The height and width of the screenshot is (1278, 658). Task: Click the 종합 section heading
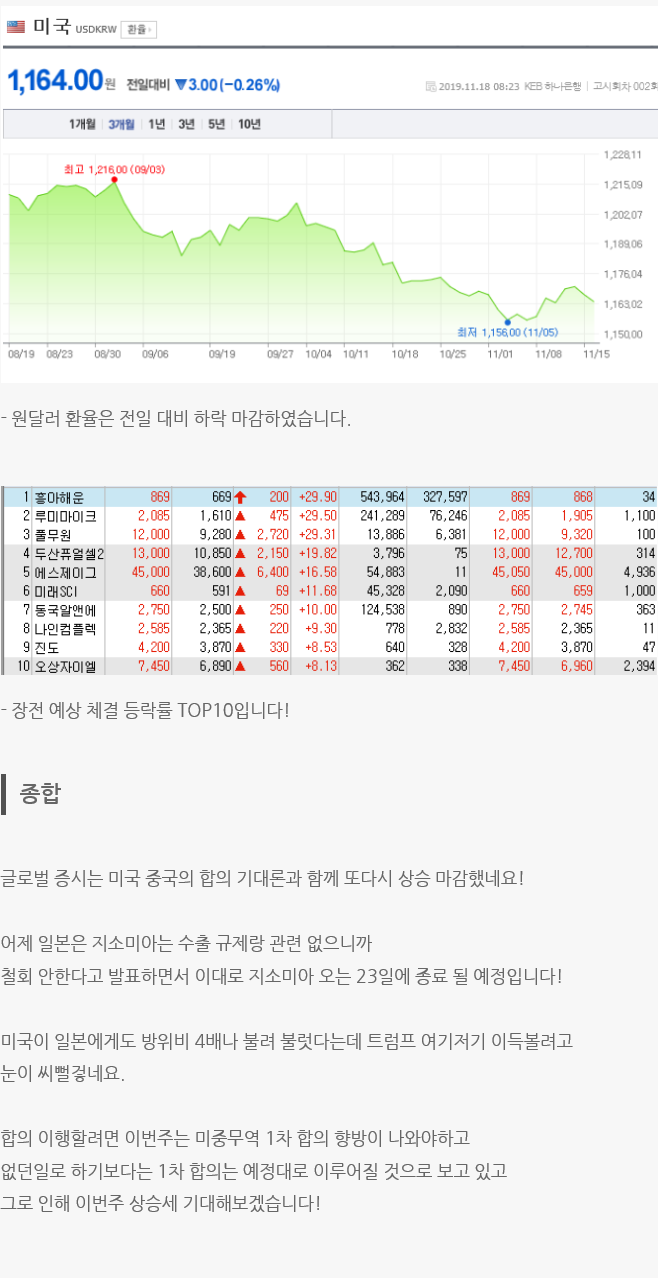(39, 794)
